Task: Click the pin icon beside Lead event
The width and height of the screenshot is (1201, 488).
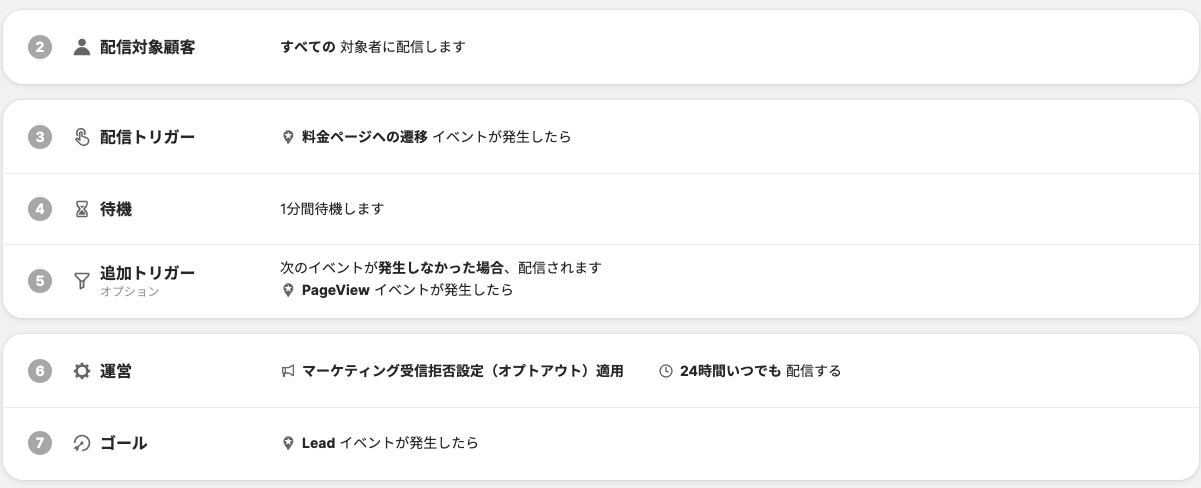Action: click(288, 443)
